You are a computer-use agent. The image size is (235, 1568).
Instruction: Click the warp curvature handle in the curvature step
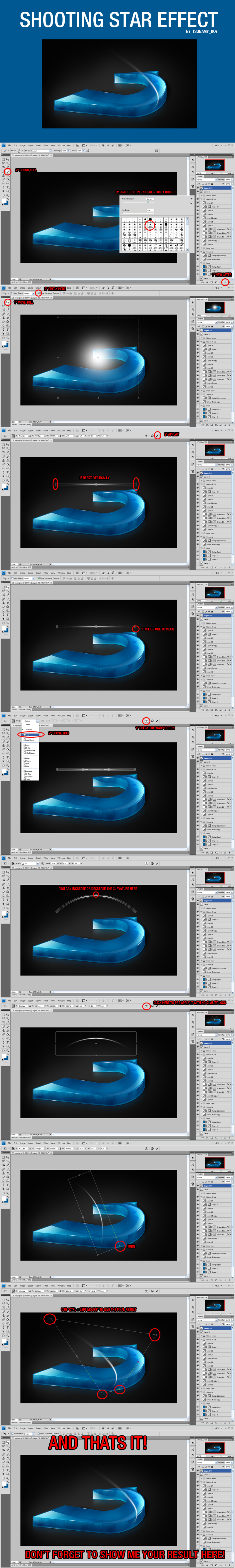(x=95, y=895)
